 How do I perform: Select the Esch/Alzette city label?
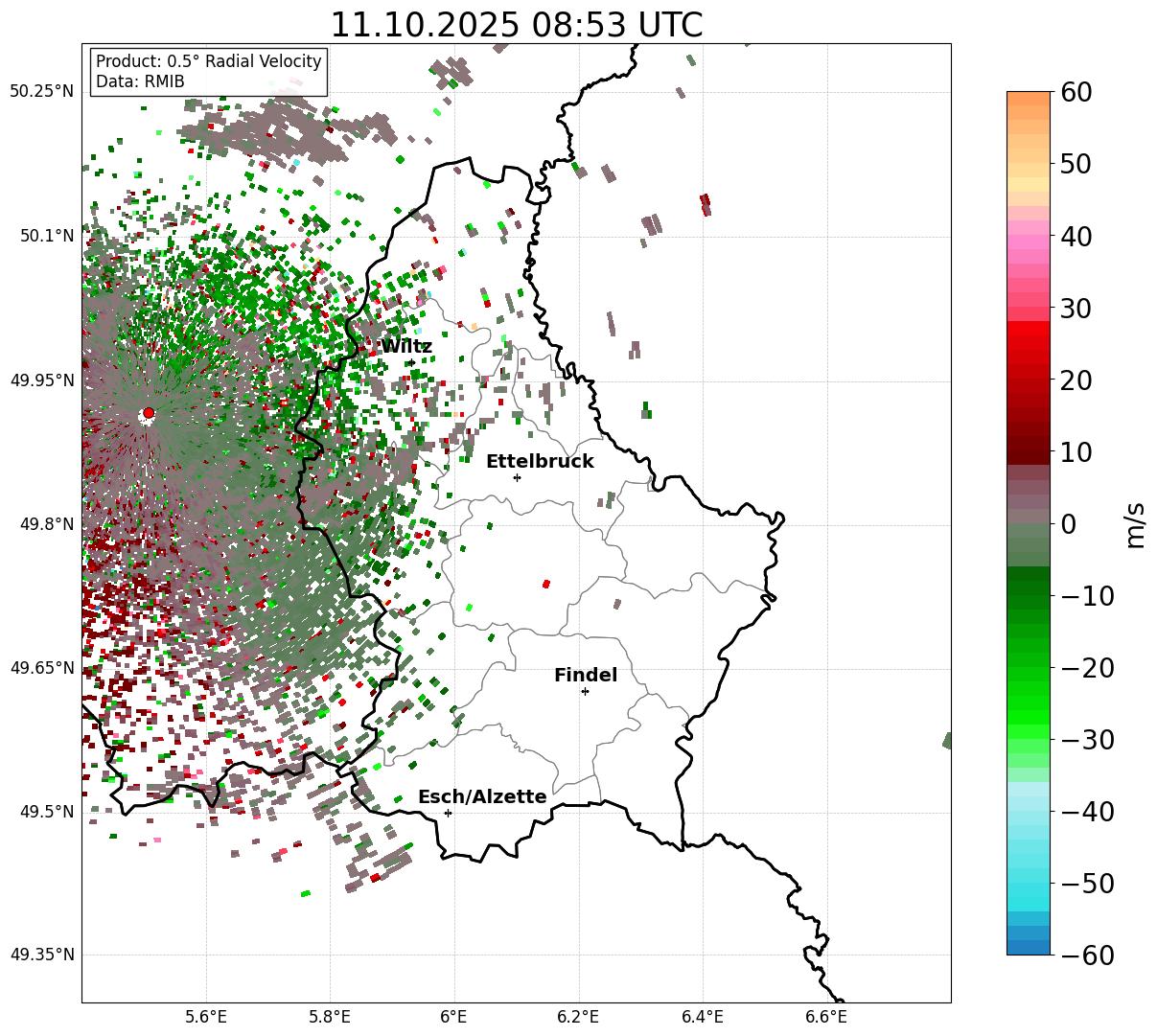point(482,797)
